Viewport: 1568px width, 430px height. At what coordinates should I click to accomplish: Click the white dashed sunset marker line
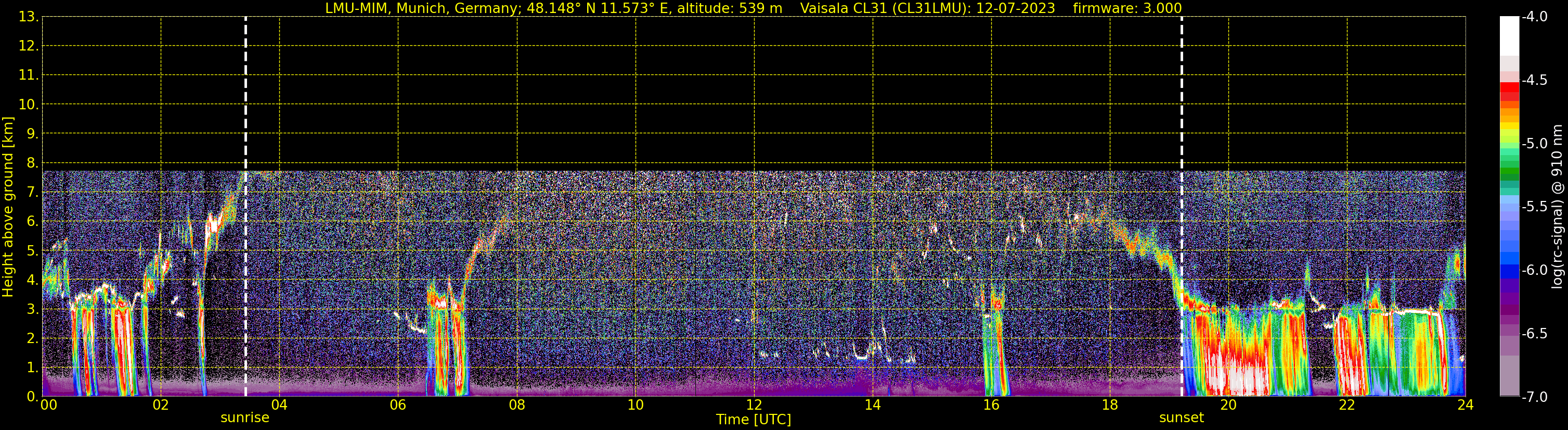pos(1182,207)
